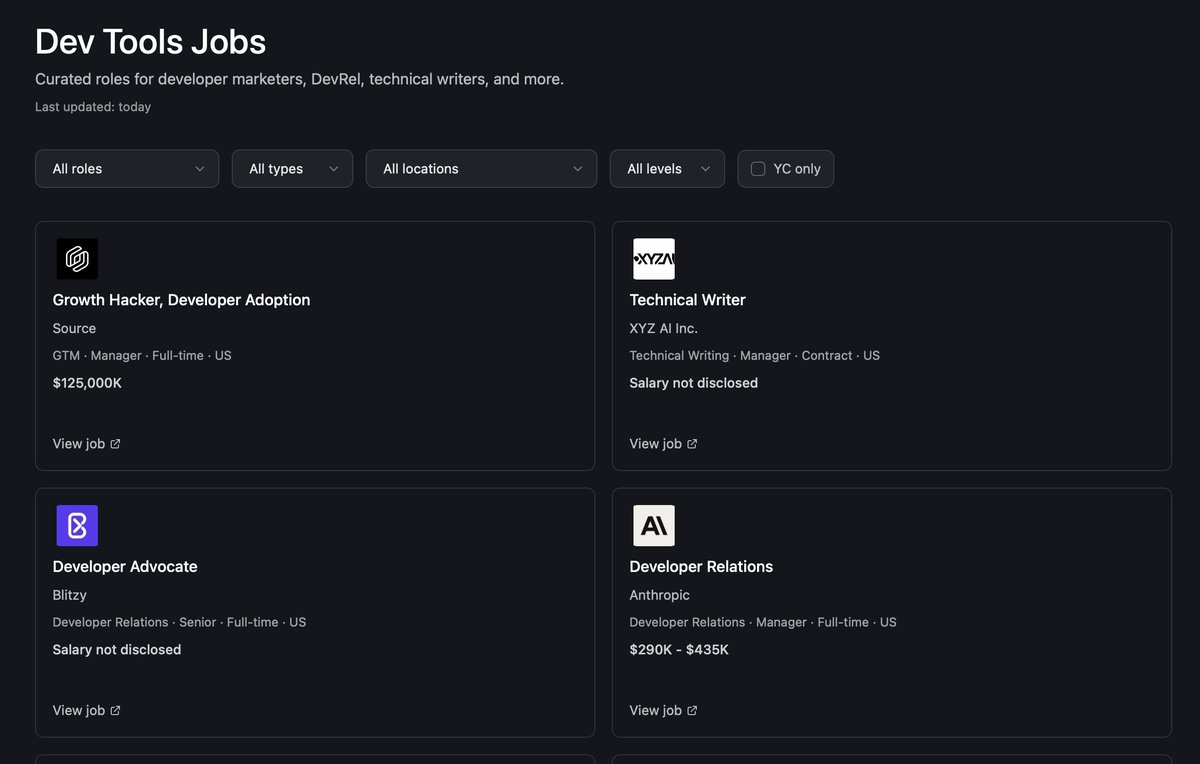View job for Developer Advocate at Blitzy

click(x=86, y=711)
